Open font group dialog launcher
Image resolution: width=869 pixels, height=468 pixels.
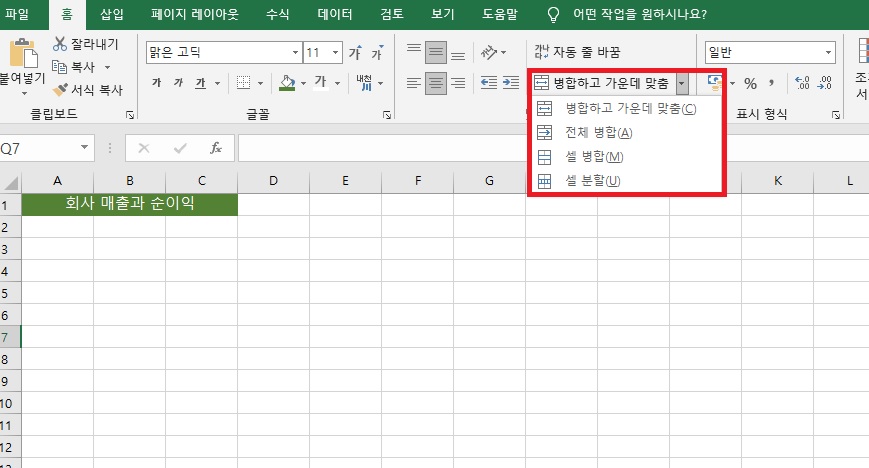pos(387,115)
